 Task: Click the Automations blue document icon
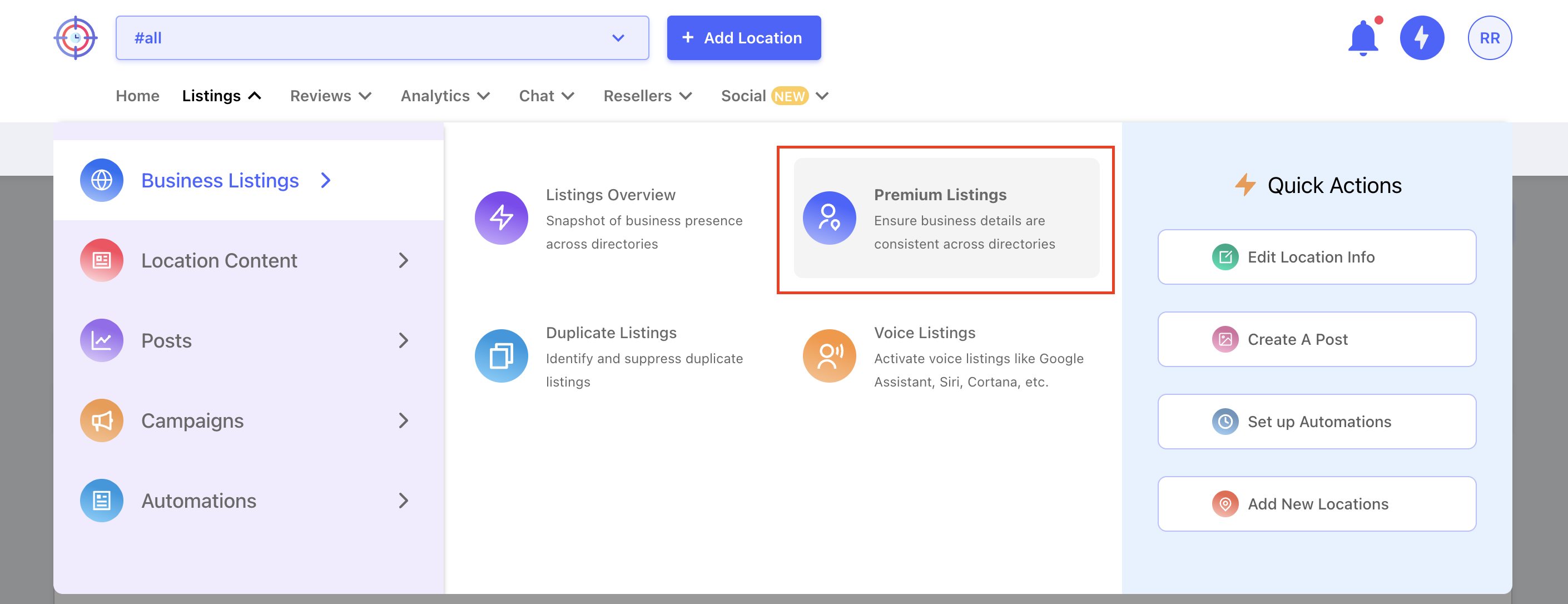click(102, 501)
